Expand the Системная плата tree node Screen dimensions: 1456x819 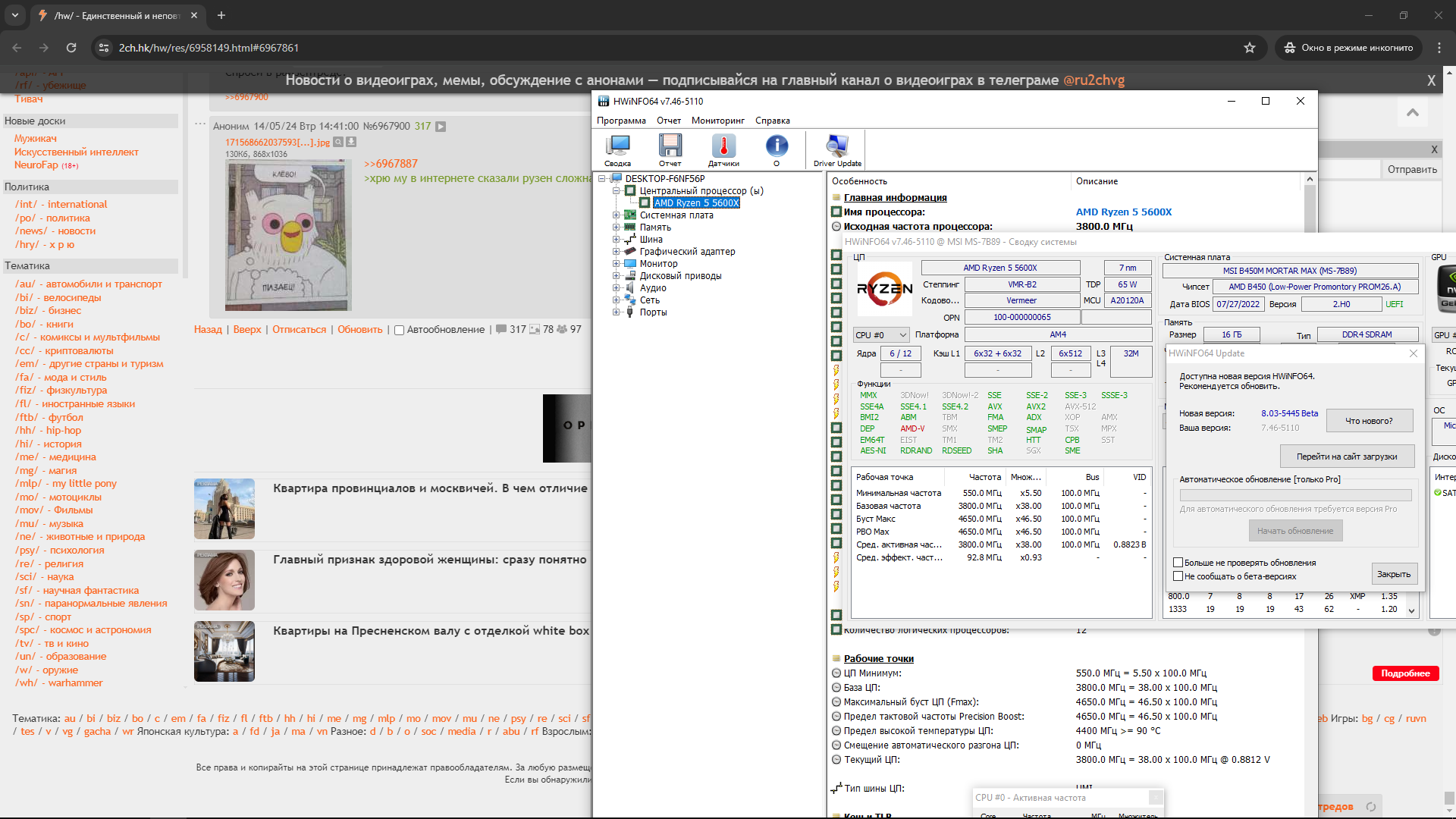pos(617,215)
